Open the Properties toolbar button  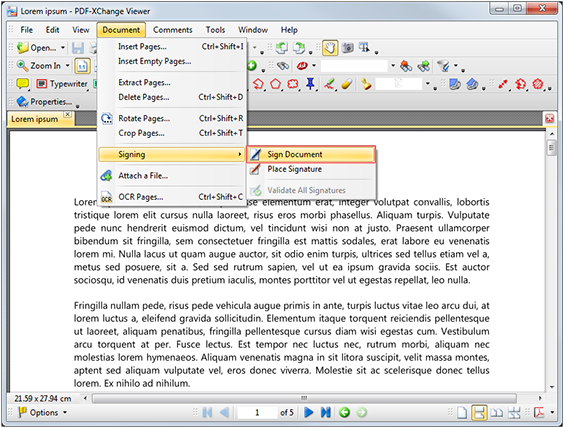click(x=44, y=102)
